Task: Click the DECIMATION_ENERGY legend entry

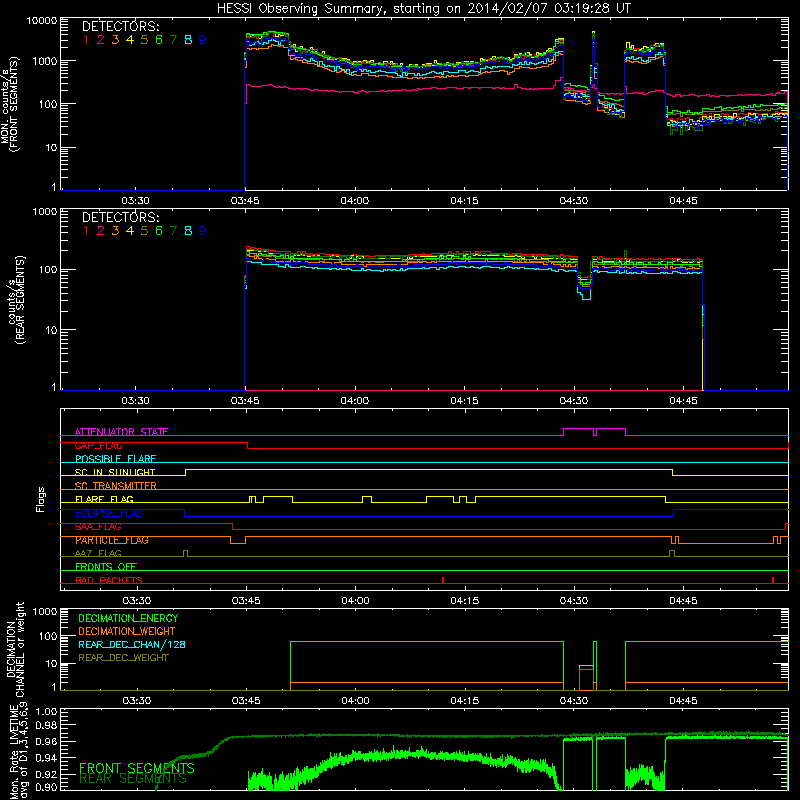Action: tap(128, 618)
